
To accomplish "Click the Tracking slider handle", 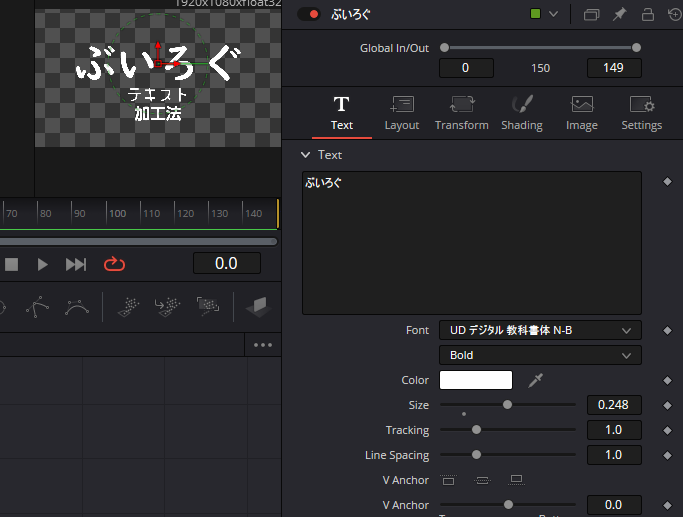I will (x=477, y=429).
